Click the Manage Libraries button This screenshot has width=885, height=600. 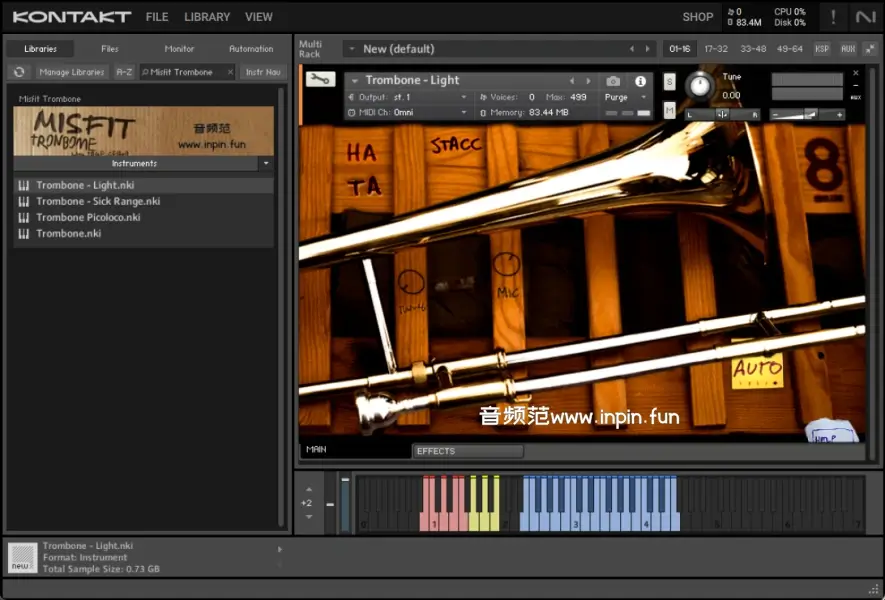point(72,72)
